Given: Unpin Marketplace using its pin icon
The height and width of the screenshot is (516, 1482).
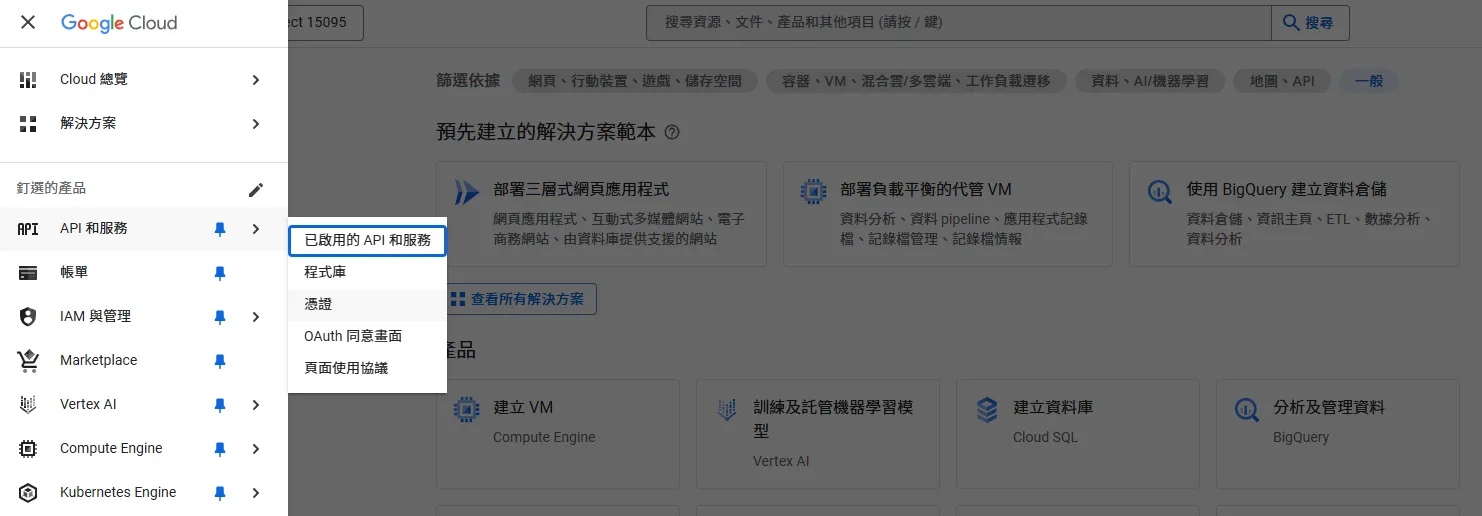Looking at the screenshot, I should point(220,361).
